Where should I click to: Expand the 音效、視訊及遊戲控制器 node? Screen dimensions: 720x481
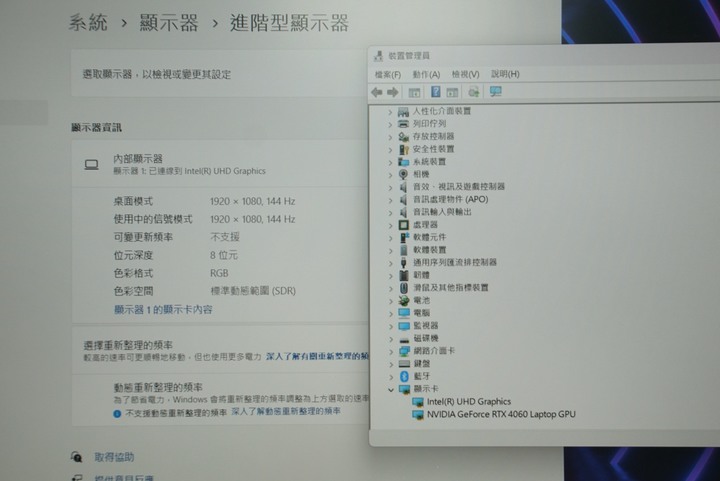[390, 187]
